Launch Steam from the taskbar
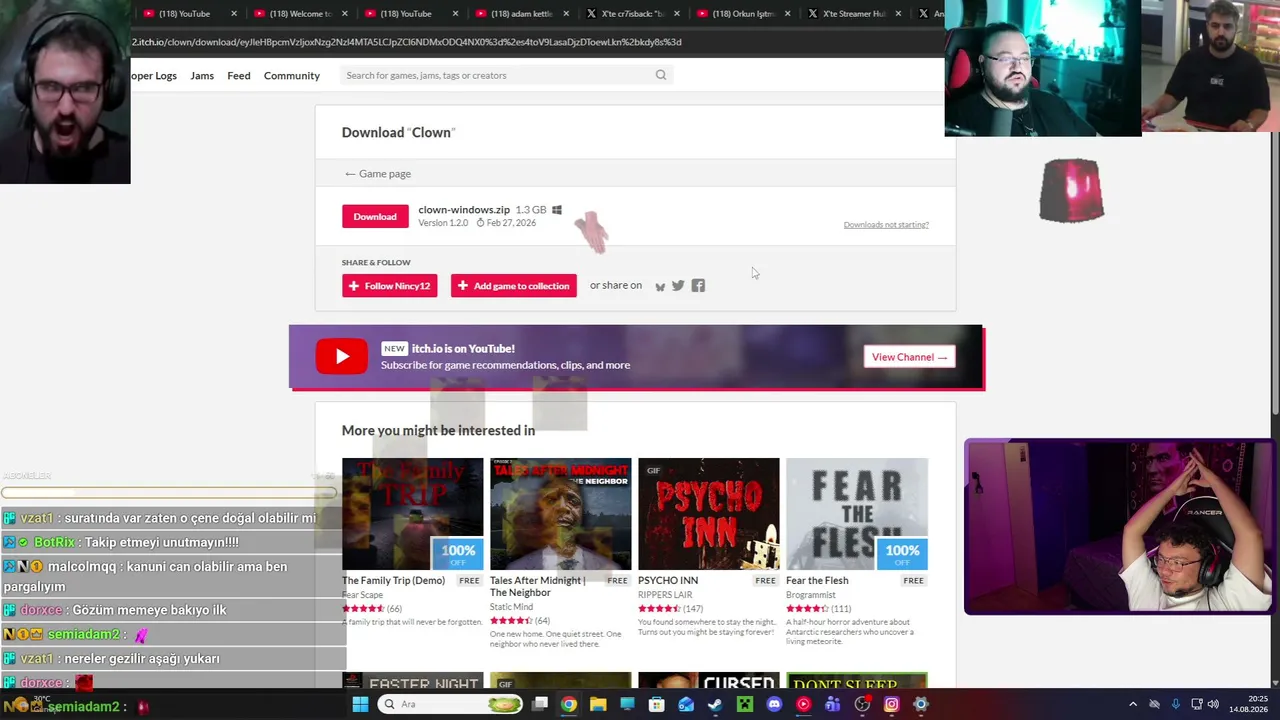 (x=715, y=704)
